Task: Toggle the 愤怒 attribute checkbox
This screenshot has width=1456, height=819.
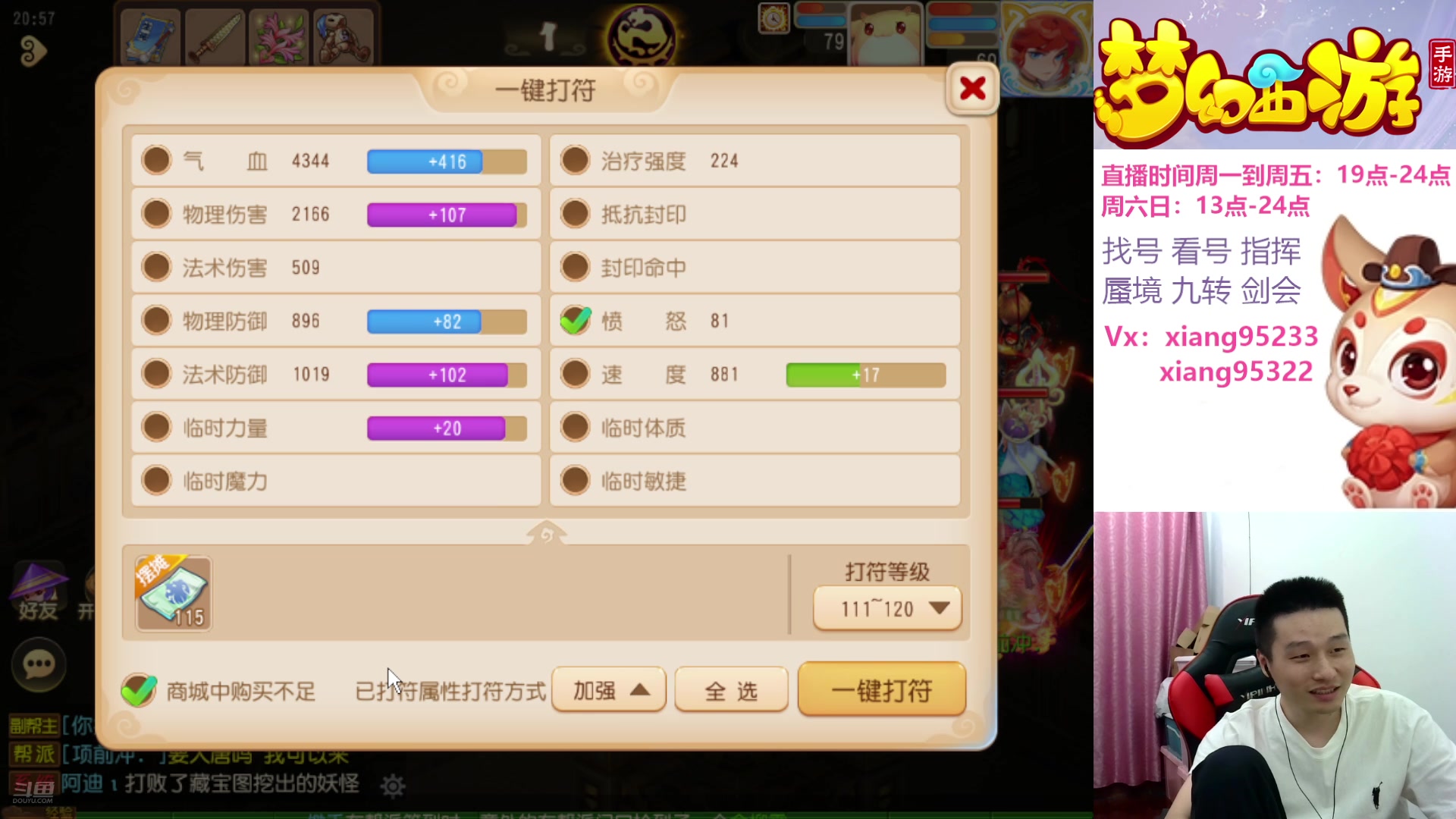Action: [x=576, y=321]
